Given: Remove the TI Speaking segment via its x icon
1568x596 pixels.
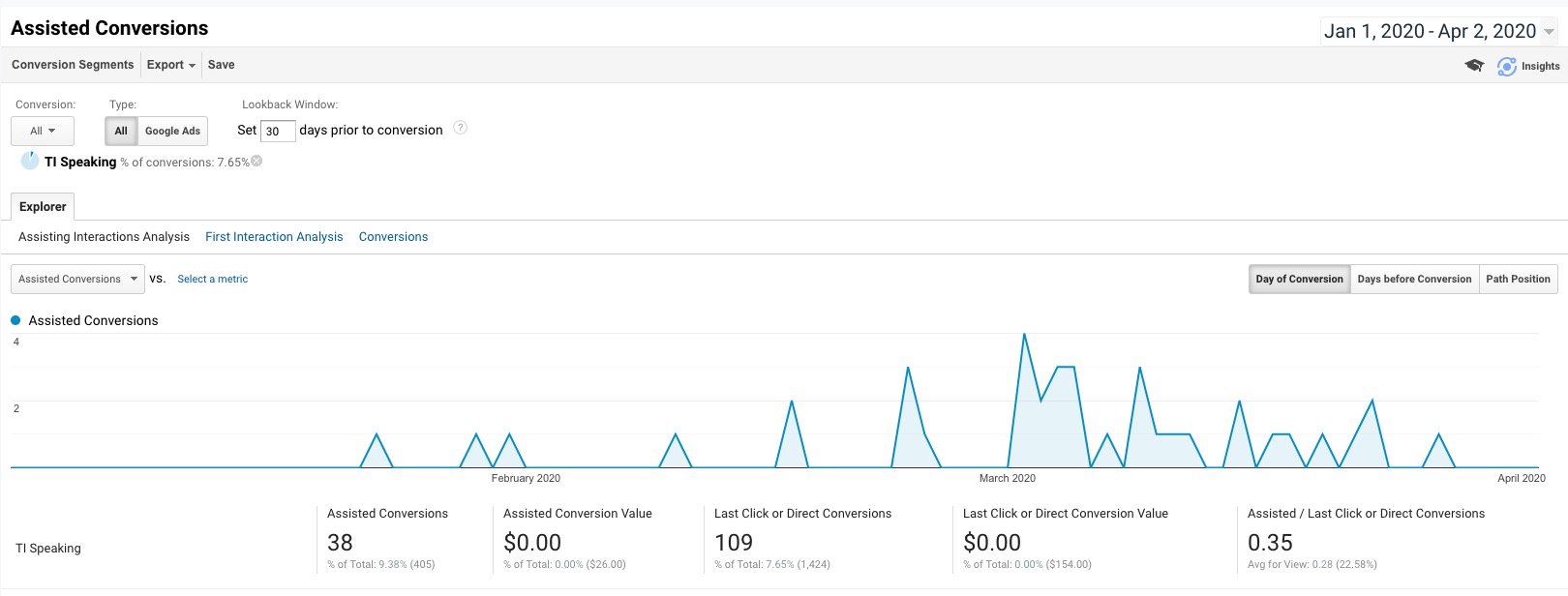Looking at the screenshot, I should pos(256,161).
